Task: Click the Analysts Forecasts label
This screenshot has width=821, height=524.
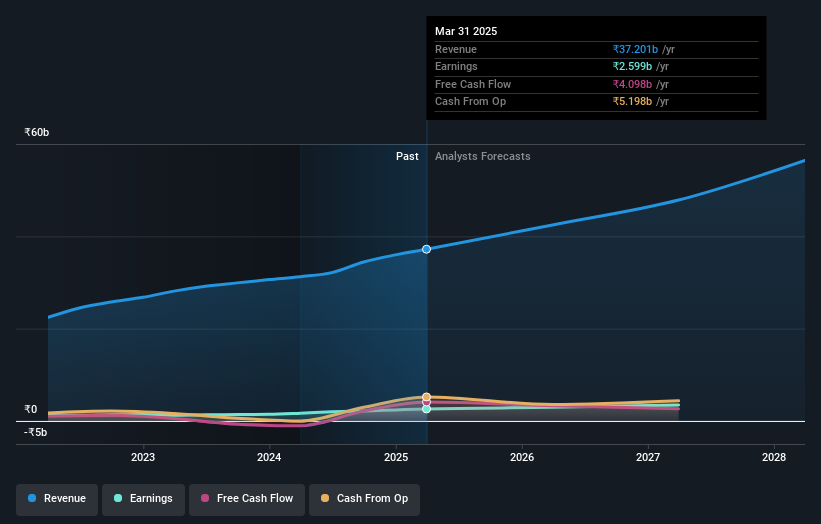Action: (x=483, y=157)
